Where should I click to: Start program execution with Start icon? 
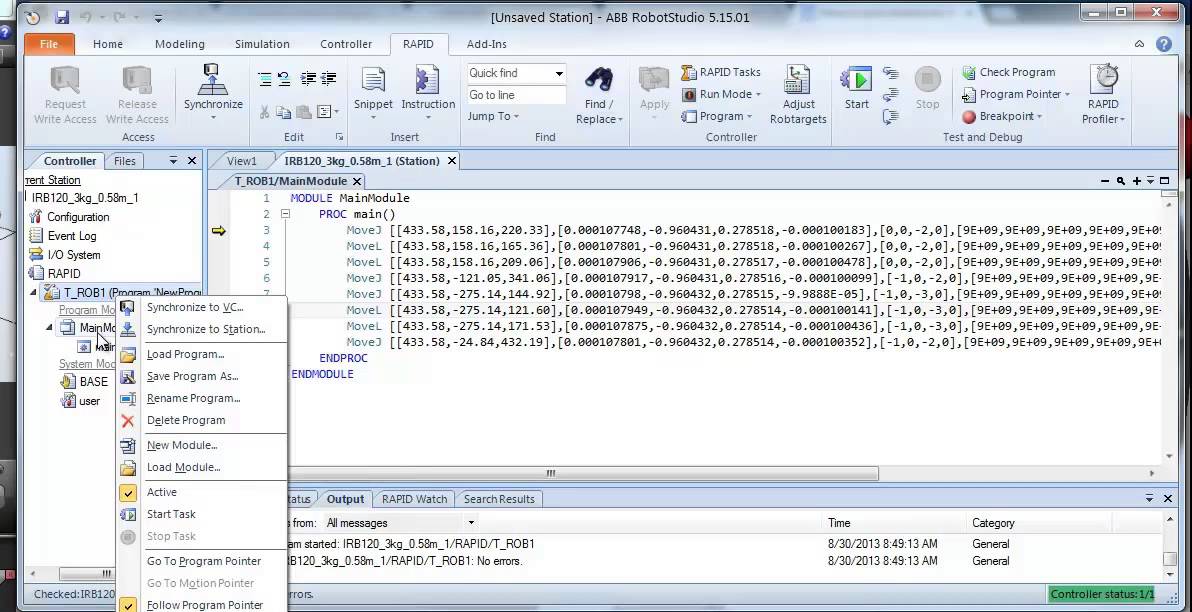tap(857, 80)
